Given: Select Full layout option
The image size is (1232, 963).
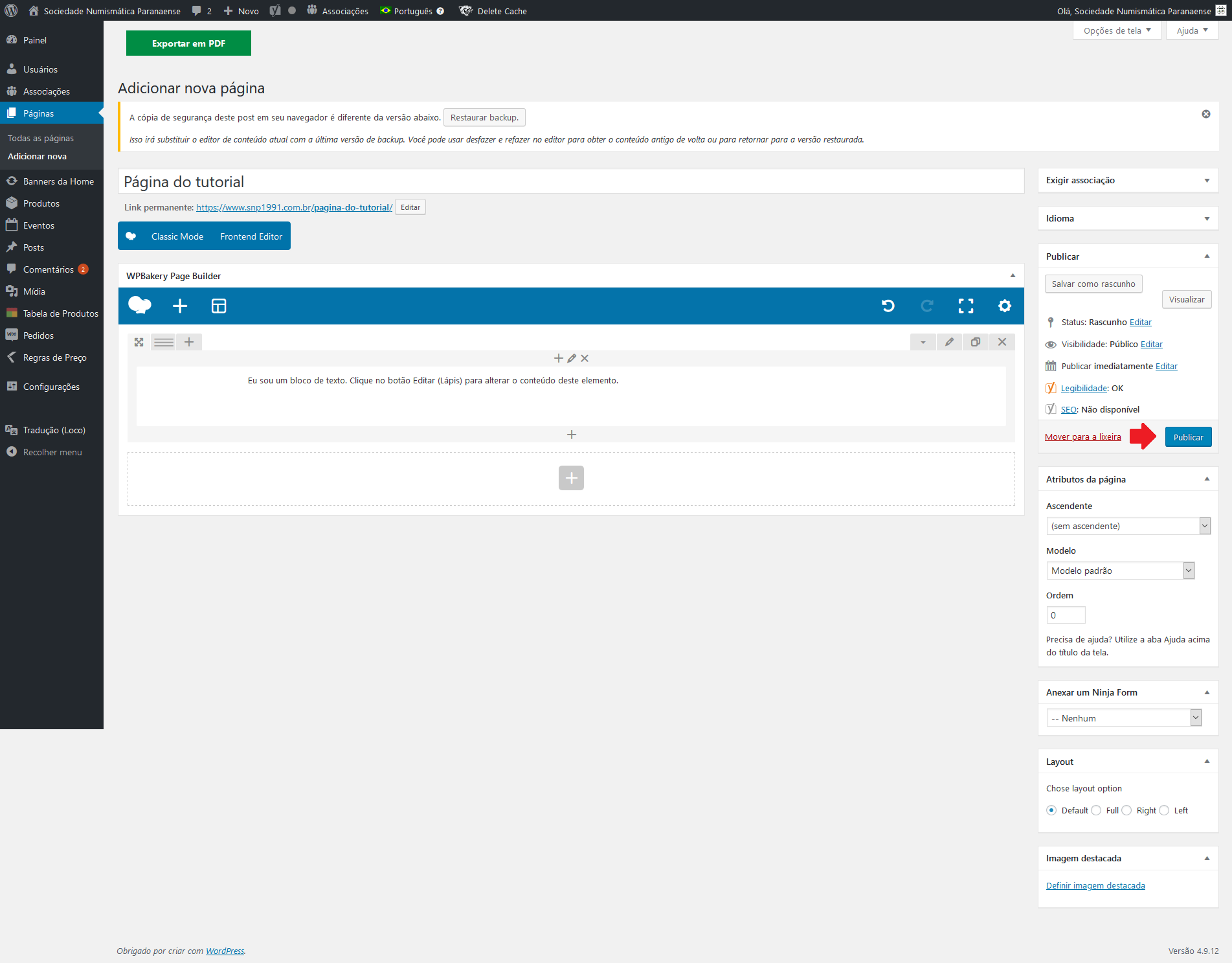Looking at the screenshot, I should coord(1096,810).
